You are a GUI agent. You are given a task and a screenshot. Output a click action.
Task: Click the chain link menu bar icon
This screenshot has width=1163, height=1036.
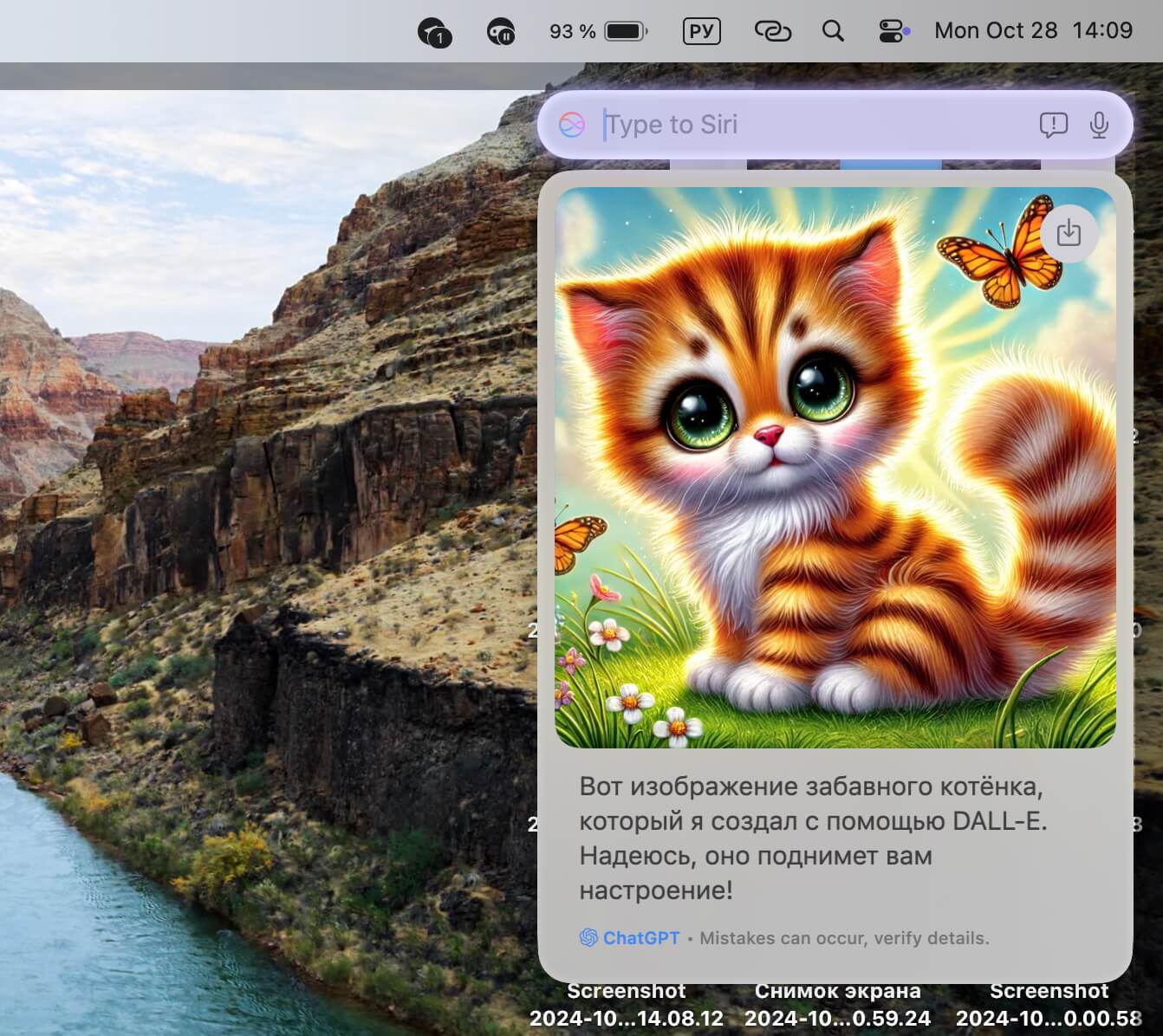click(x=772, y=31)
